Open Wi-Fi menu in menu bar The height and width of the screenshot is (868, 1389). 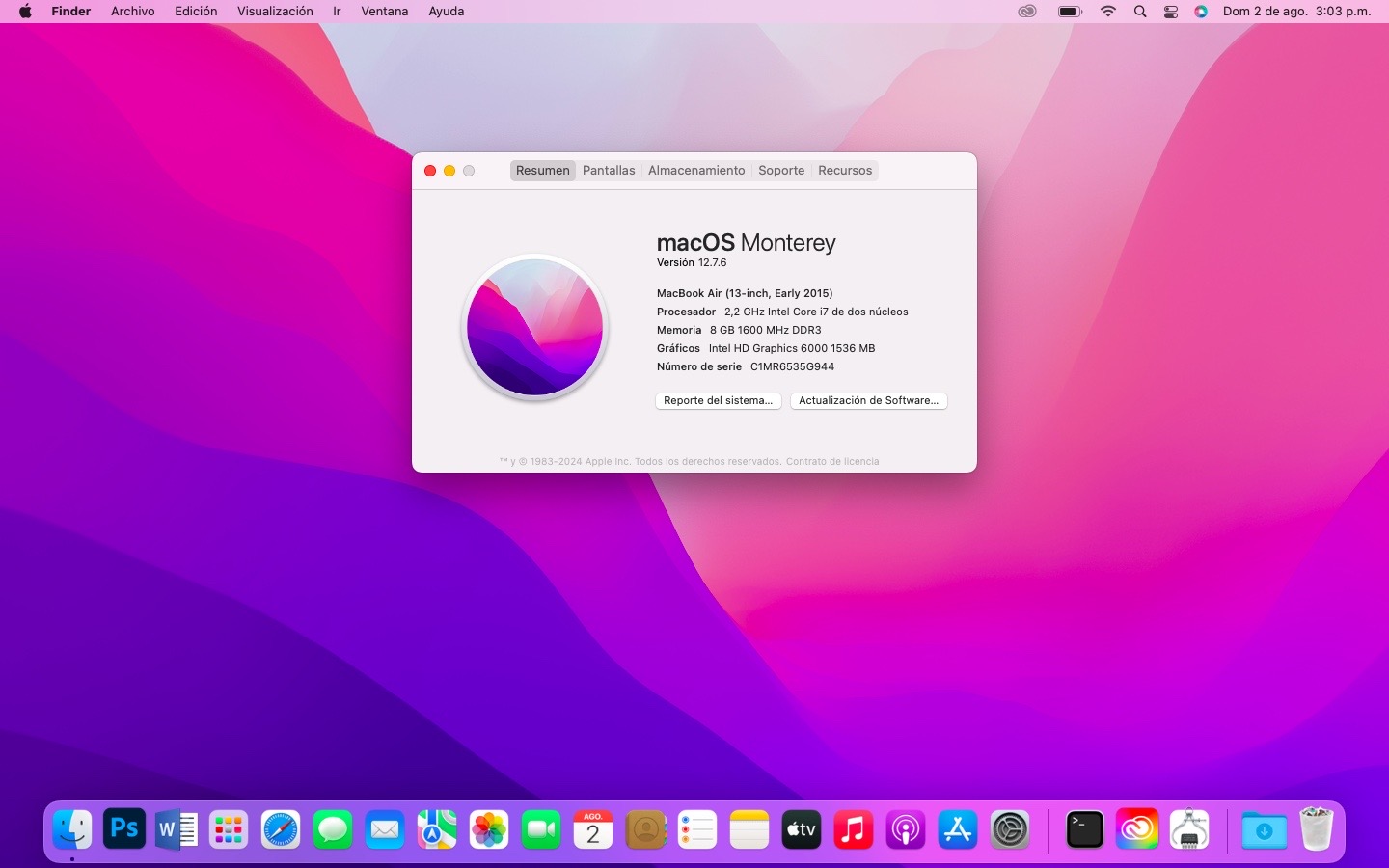click(x=1108, y=12)
